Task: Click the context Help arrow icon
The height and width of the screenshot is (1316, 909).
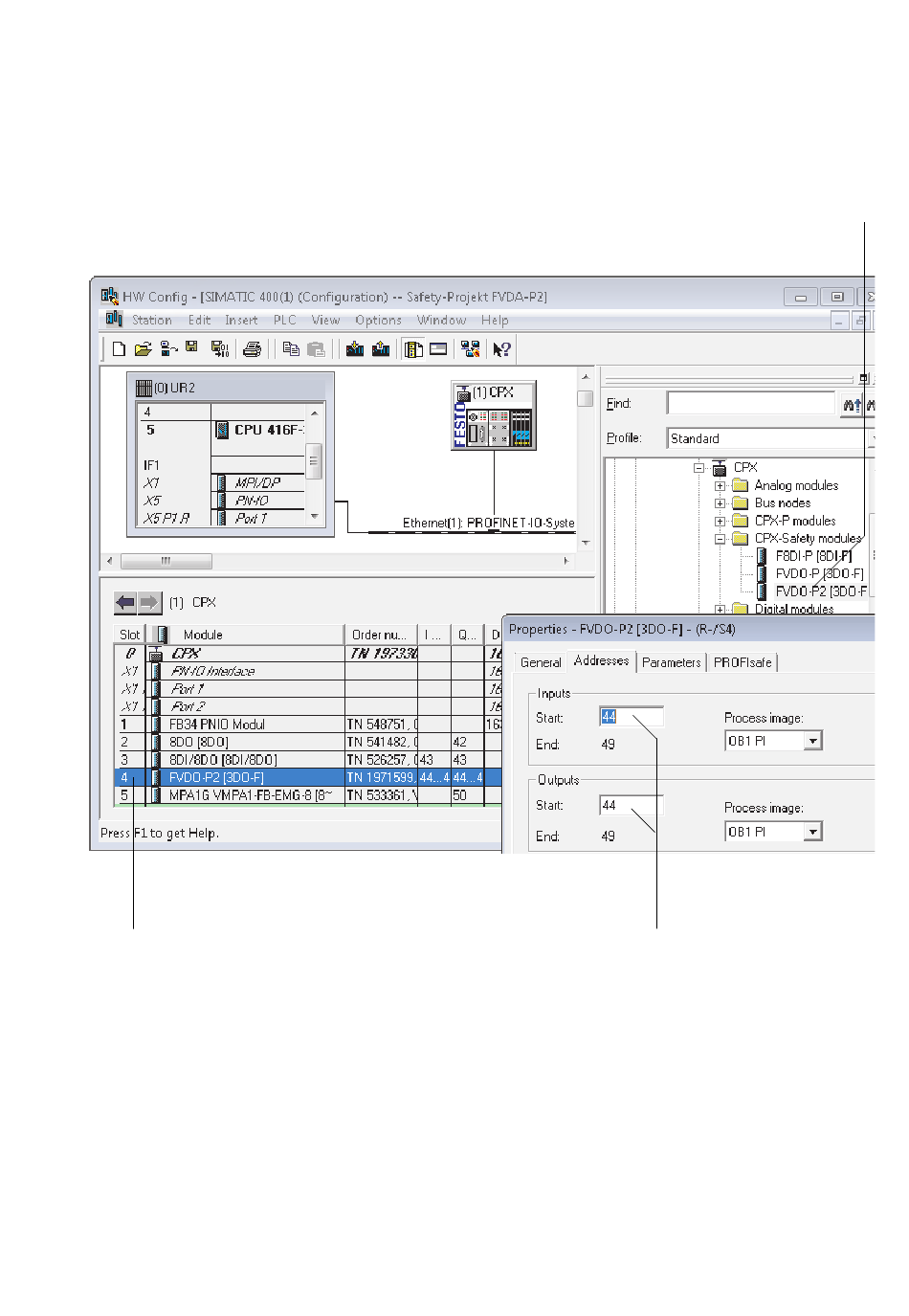Action: (501, 349)
